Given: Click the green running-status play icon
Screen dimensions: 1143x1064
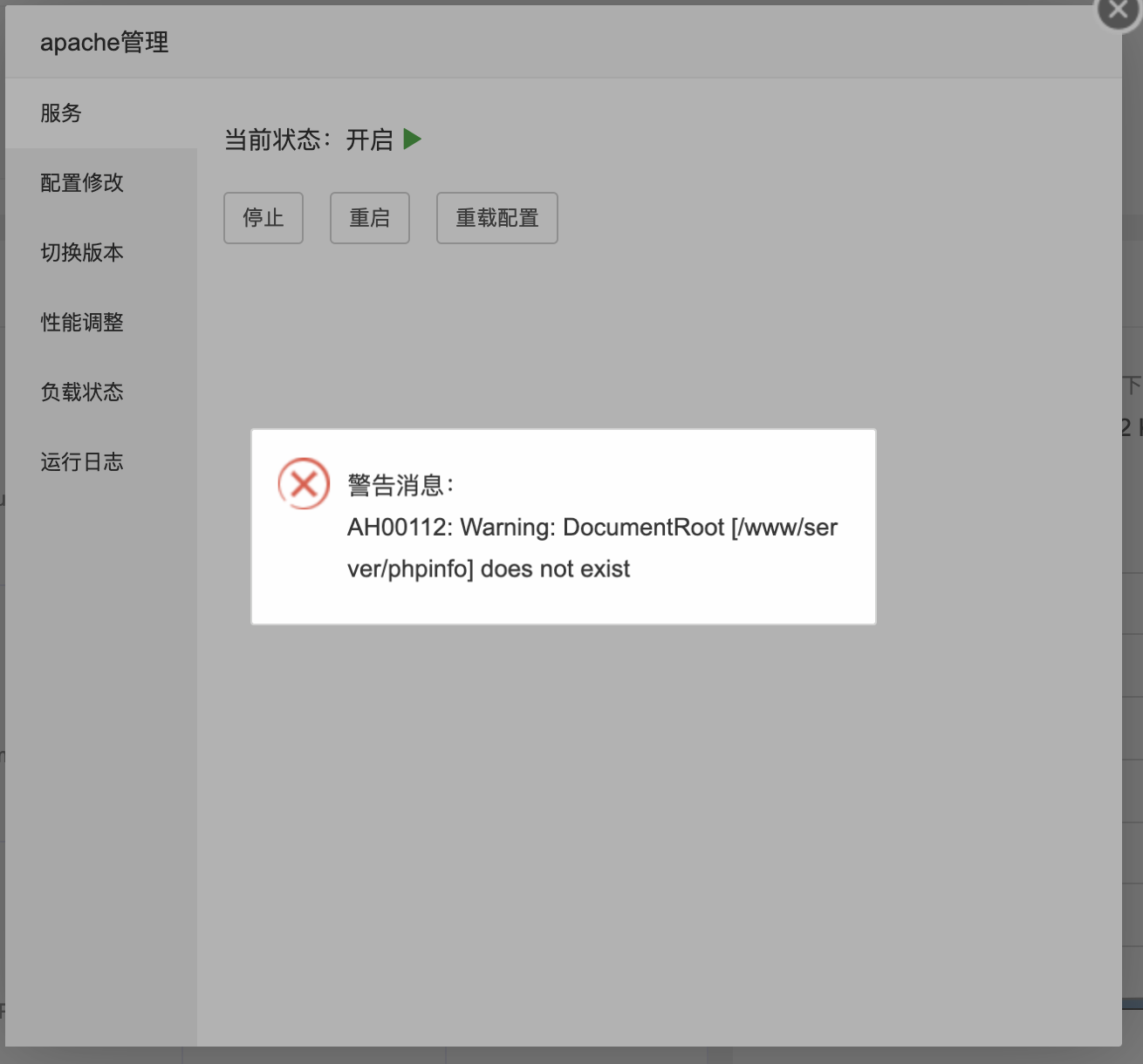Looking at the screenshot, I should 413,140.
